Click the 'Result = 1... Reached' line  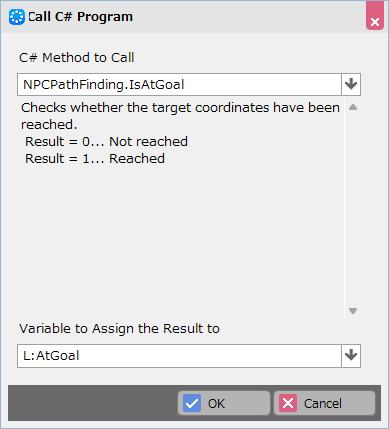(95, 158)
